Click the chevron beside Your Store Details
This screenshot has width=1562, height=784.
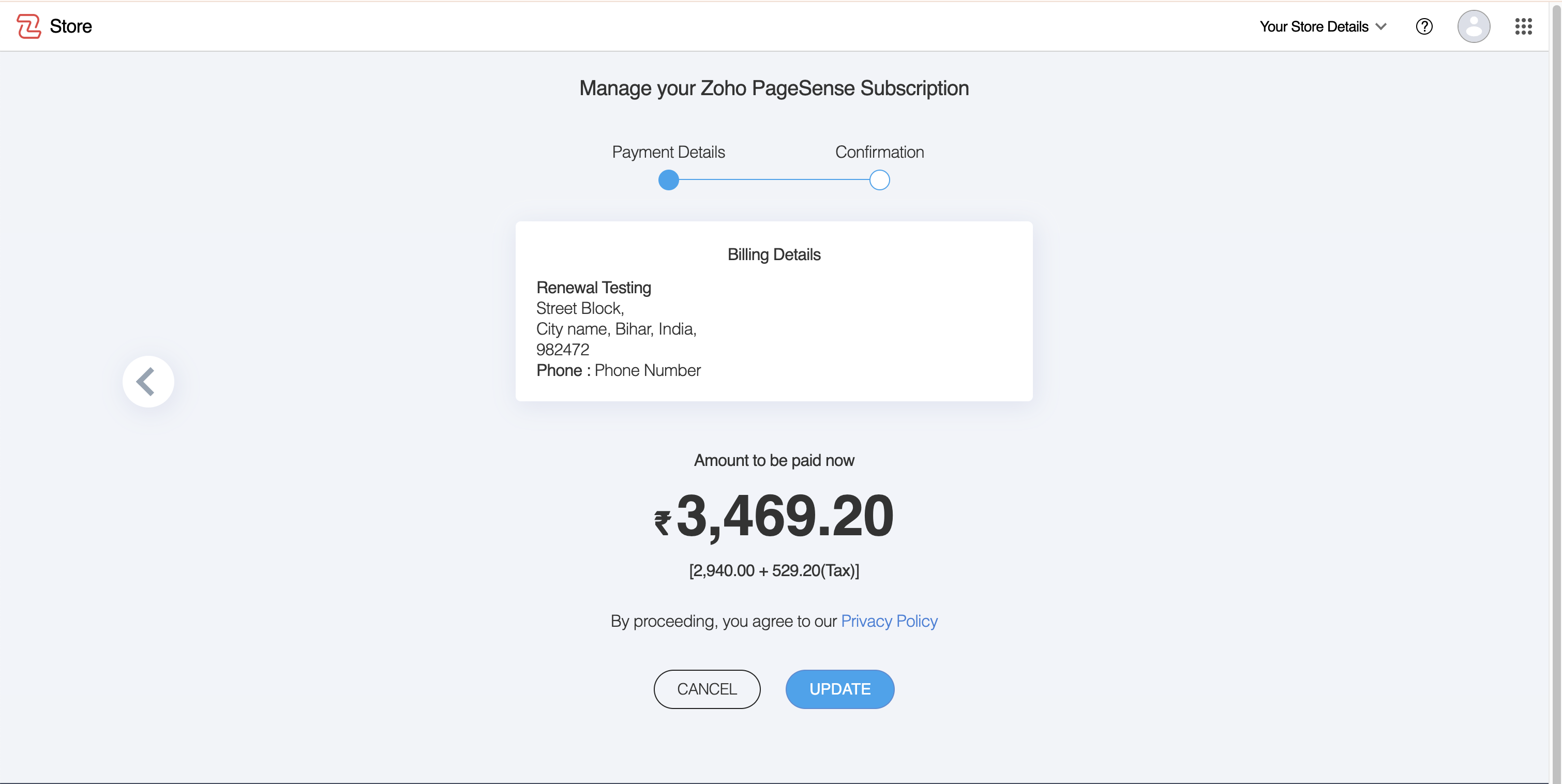click(x=1381, y=26)
